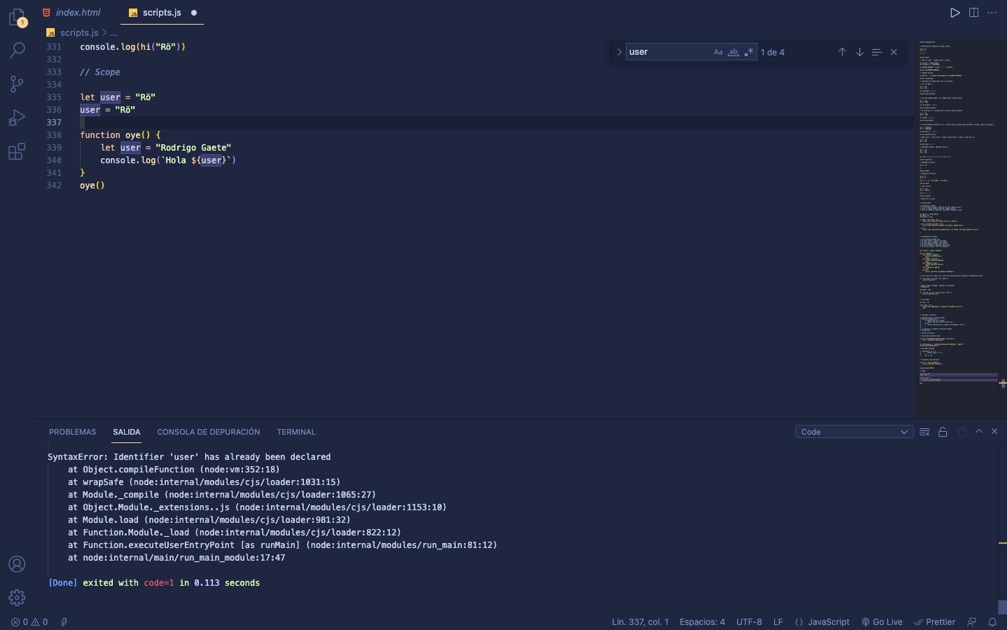Open the CONSOLA DE DEPURACIÓN tab
This screenshot has width=1007, height=630.
point(209,432)
